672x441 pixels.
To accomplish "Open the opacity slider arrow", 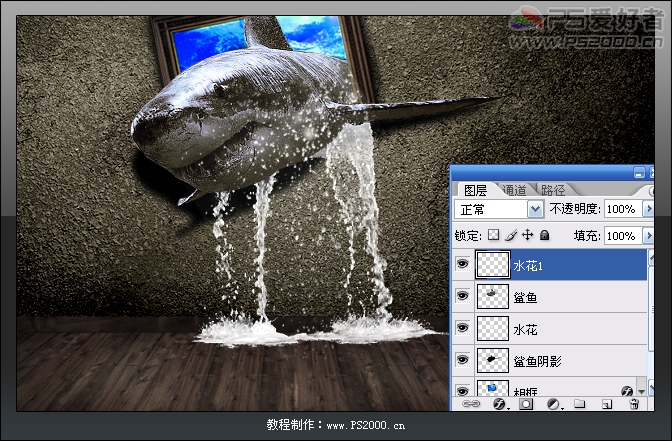I will [x=648, y=209].
